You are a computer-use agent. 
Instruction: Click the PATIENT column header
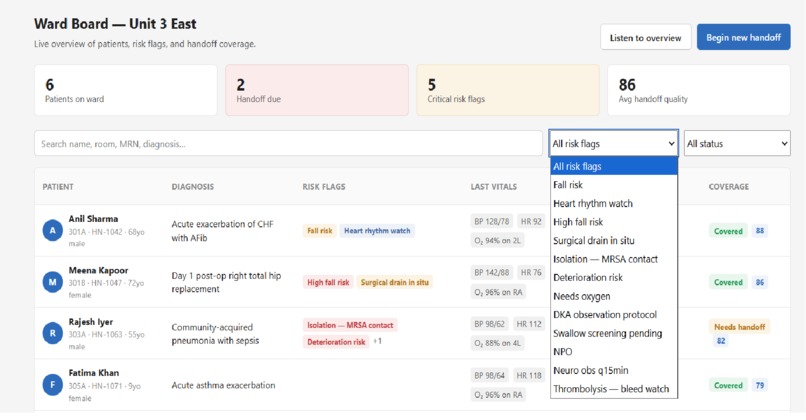tap(58, 187)
